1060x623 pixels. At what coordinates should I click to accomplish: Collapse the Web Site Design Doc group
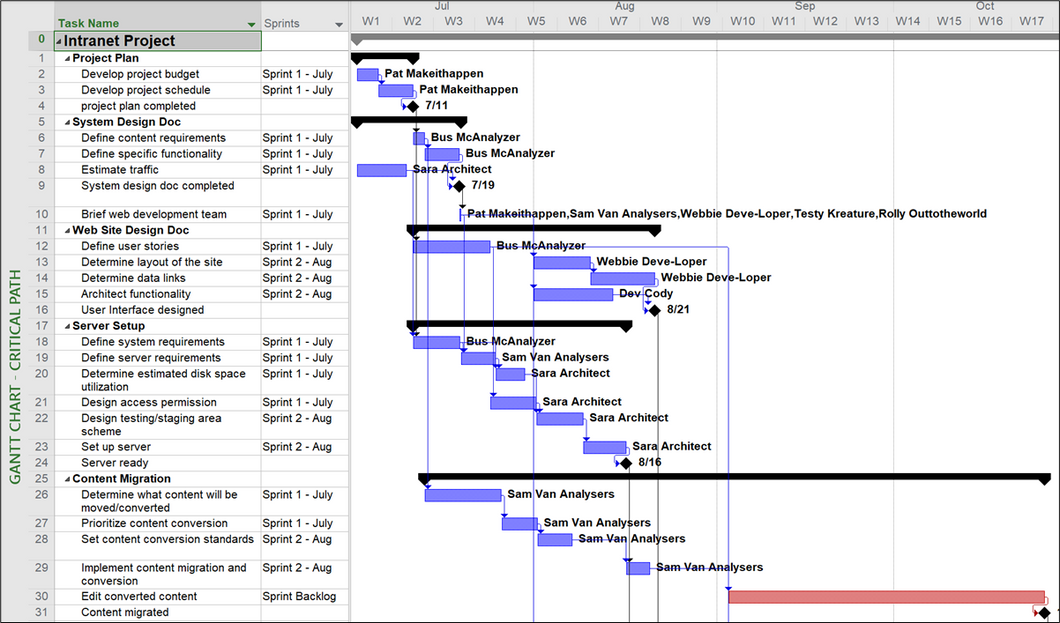point(67,230)
